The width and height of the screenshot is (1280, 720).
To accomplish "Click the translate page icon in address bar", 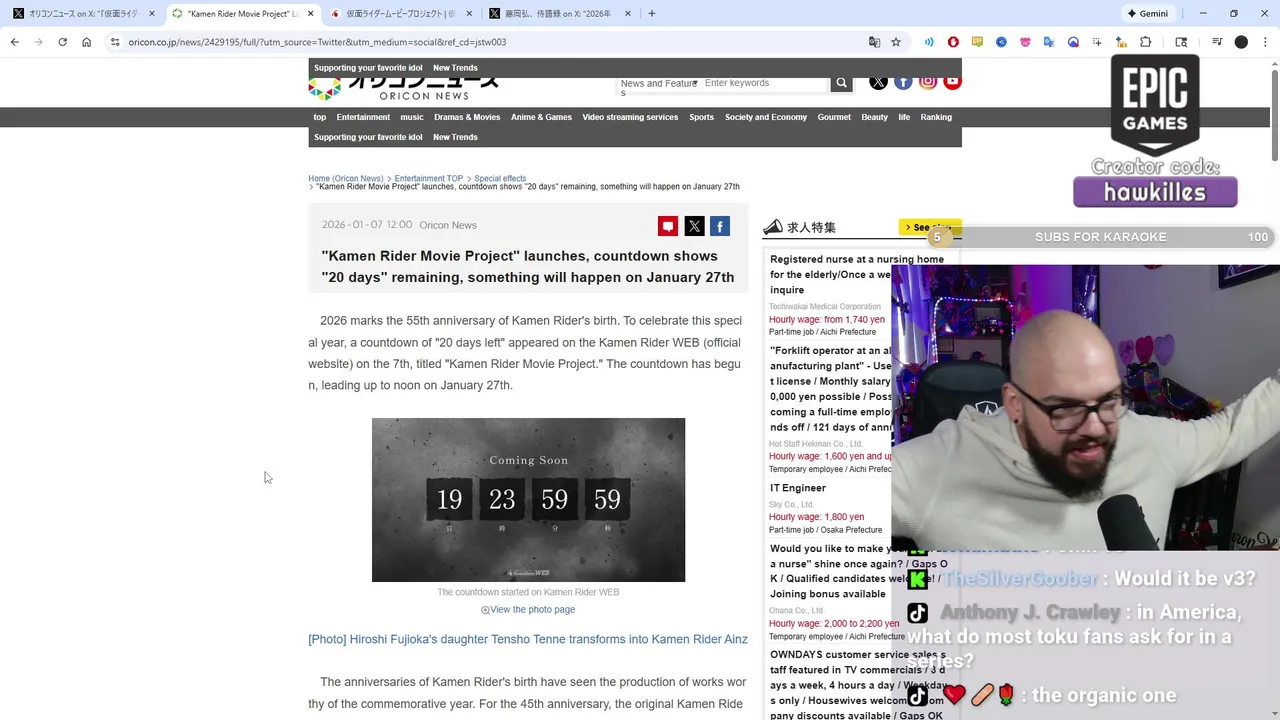I will click(x=874, y=42).
